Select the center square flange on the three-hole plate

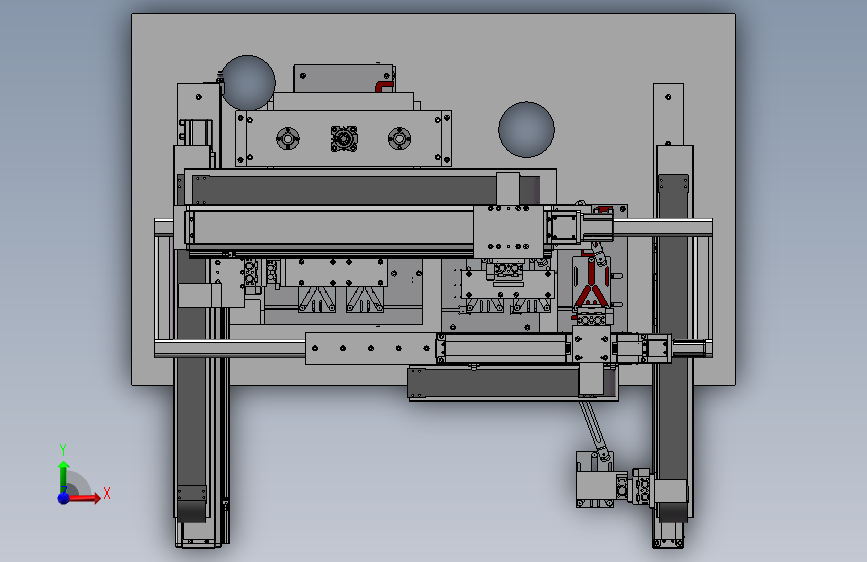pos(344,138)
